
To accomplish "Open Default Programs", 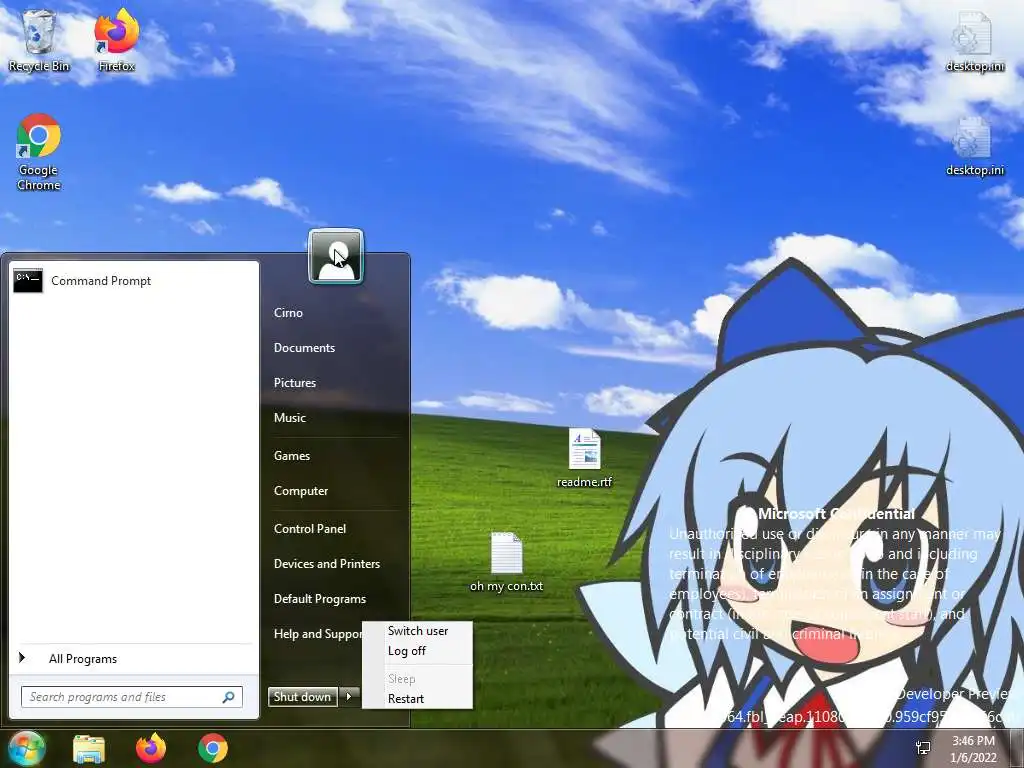I will click(x=320, y=599).
